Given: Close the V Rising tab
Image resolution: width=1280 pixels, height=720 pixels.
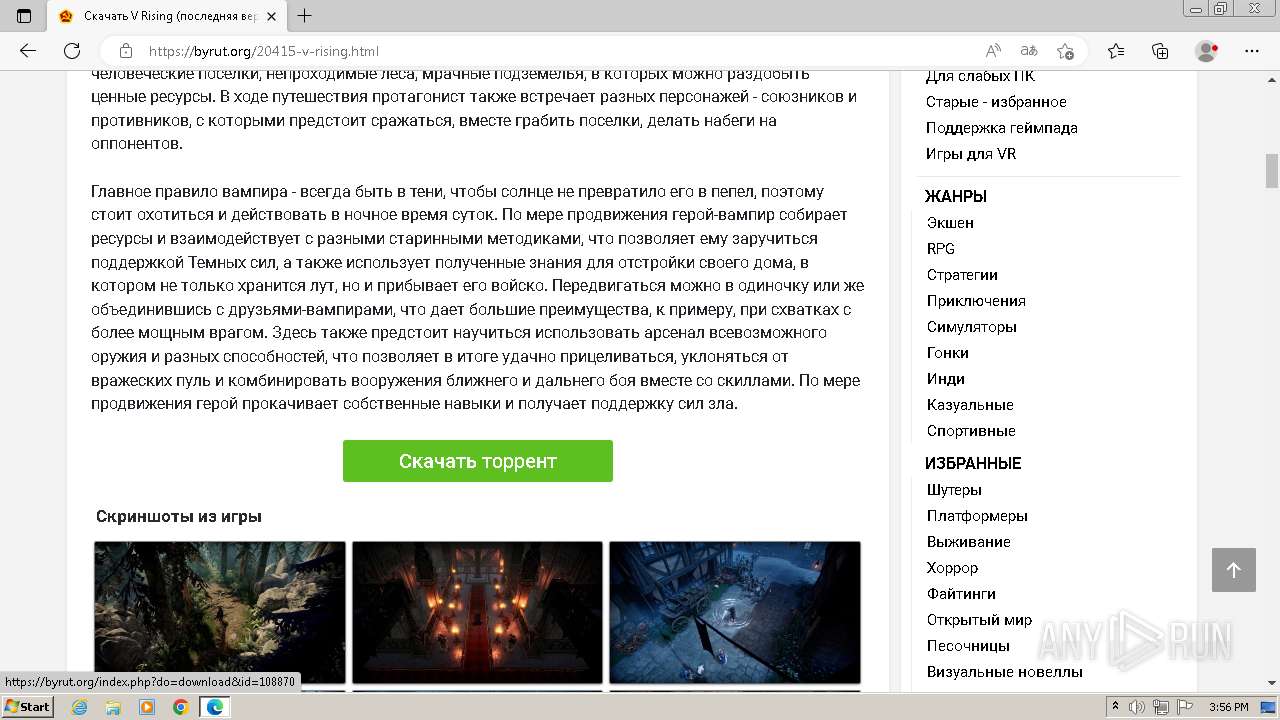Looking at the screenshot, I should pos(271,16).
